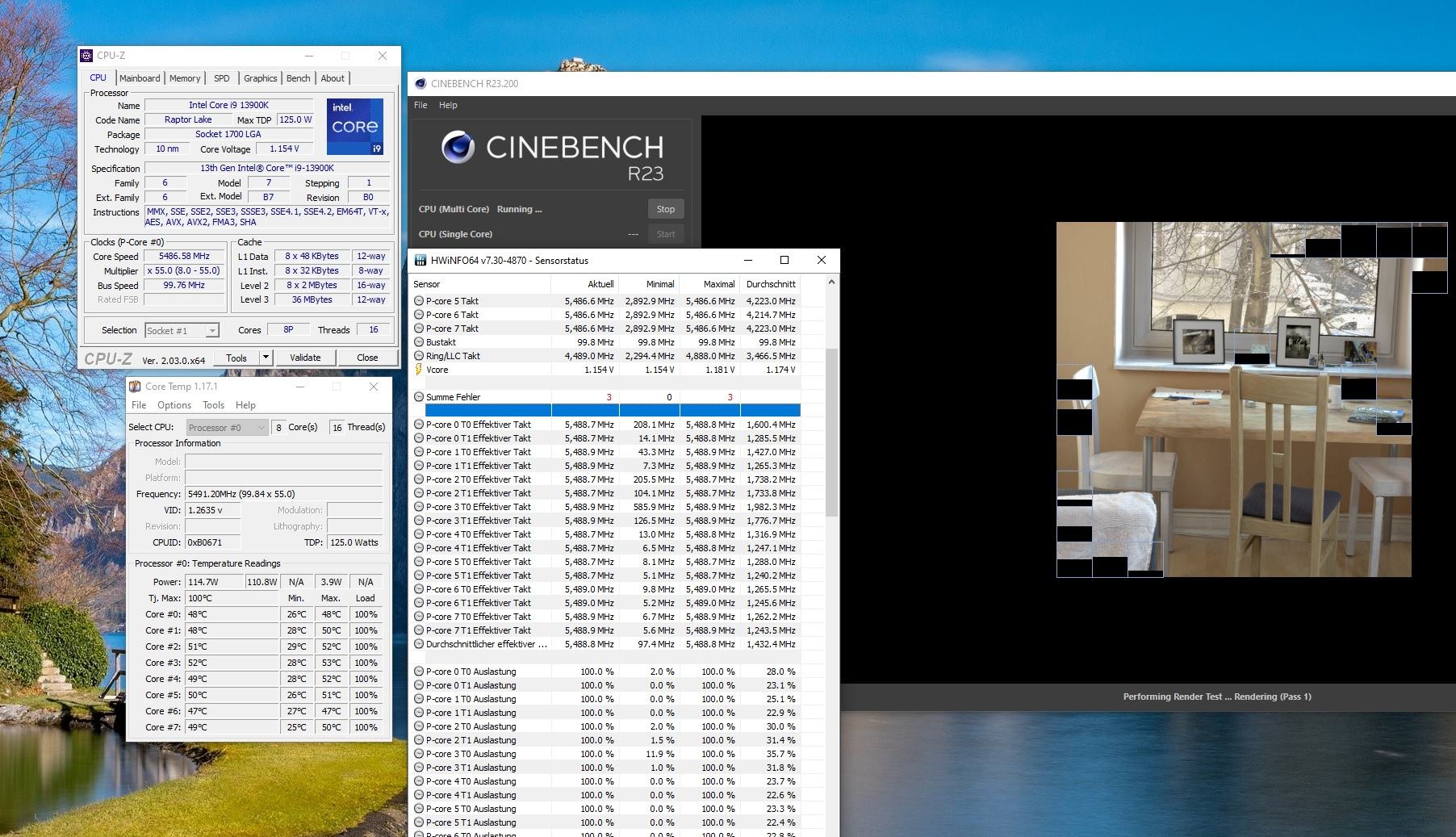Screen dimensions: 1456x837
Task: Click the CPU (Multi Core) Running label
Action: click(480, 209)
